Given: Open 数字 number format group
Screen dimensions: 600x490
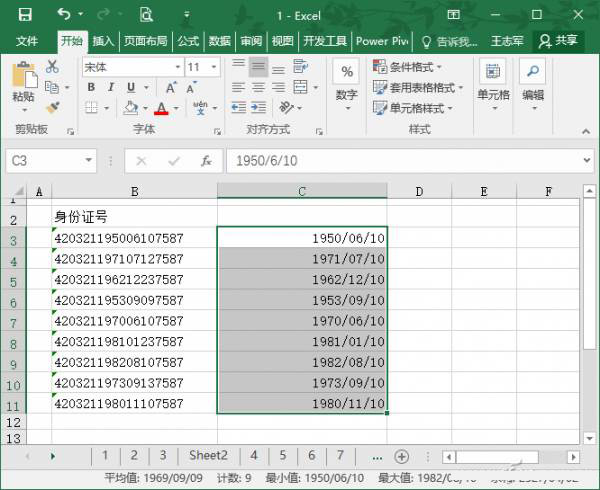Looking at the screenshot, I should click(x=347, y=85).
